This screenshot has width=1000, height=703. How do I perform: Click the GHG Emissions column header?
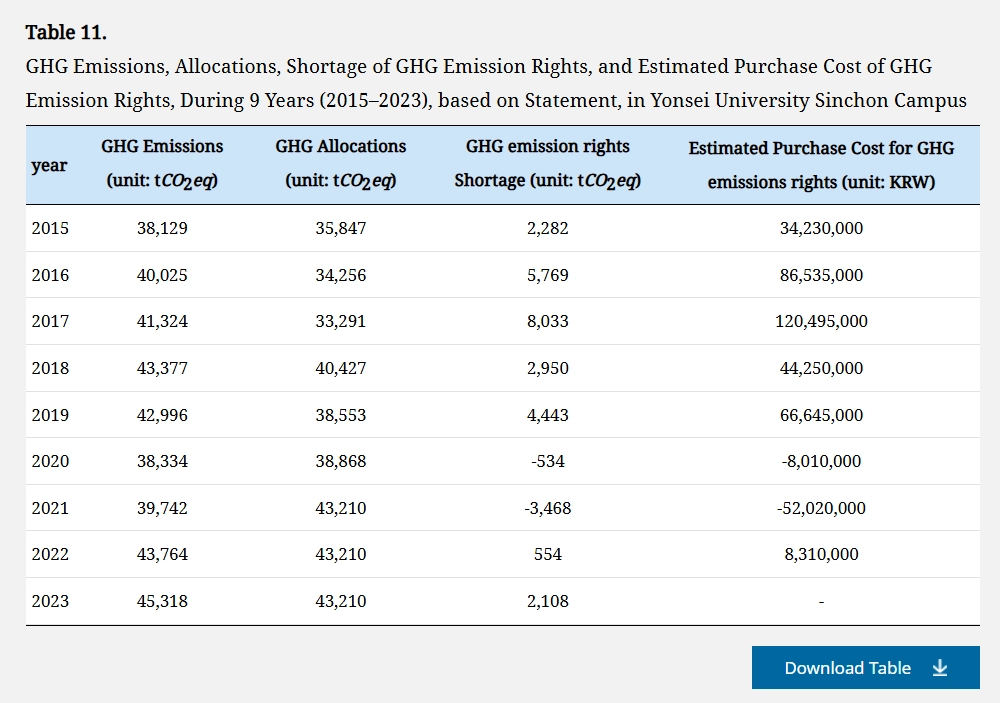point(162,164)
